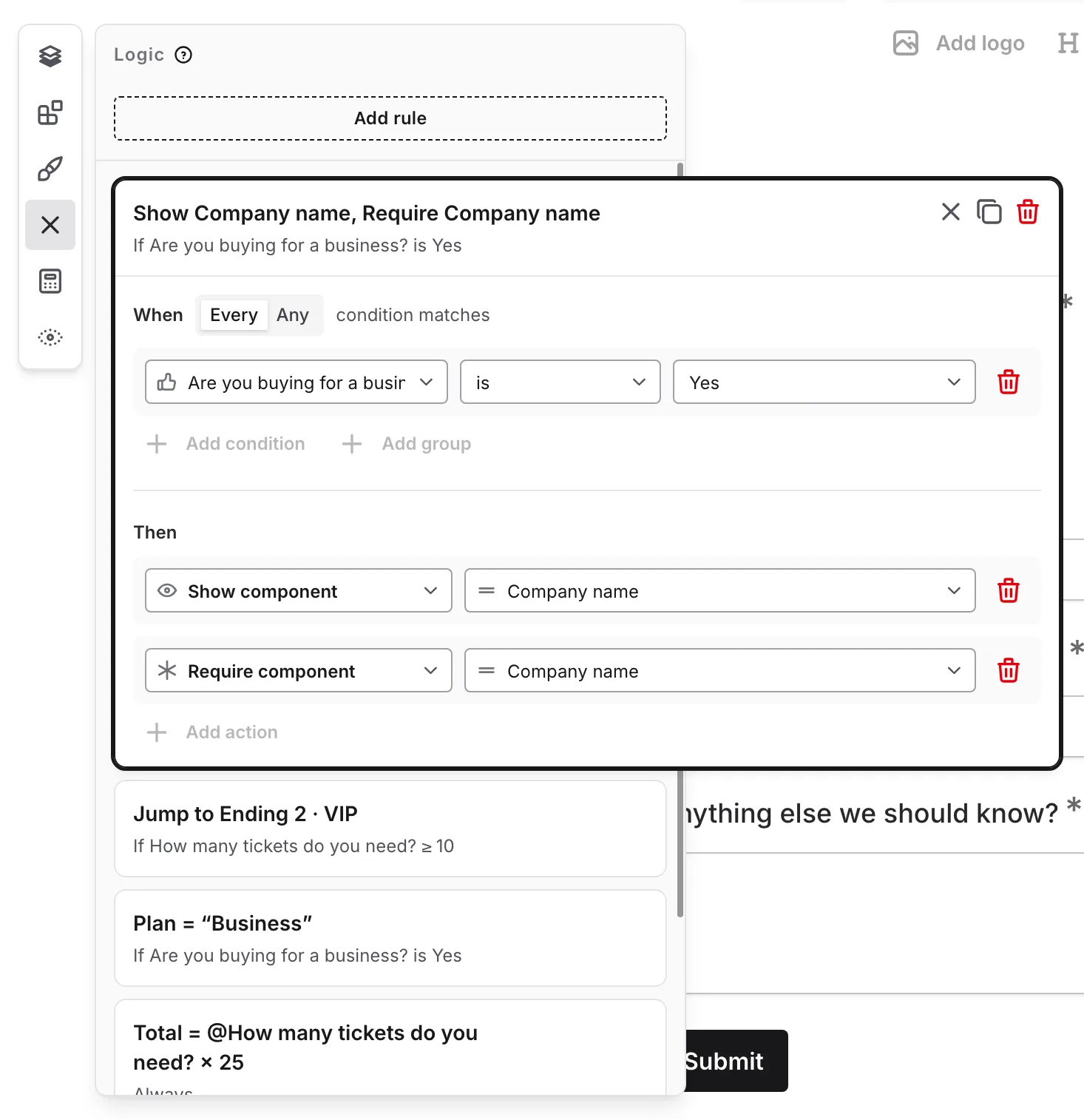Click the rules list scrollbar
1084x1120 pixels.
[680, 843]
